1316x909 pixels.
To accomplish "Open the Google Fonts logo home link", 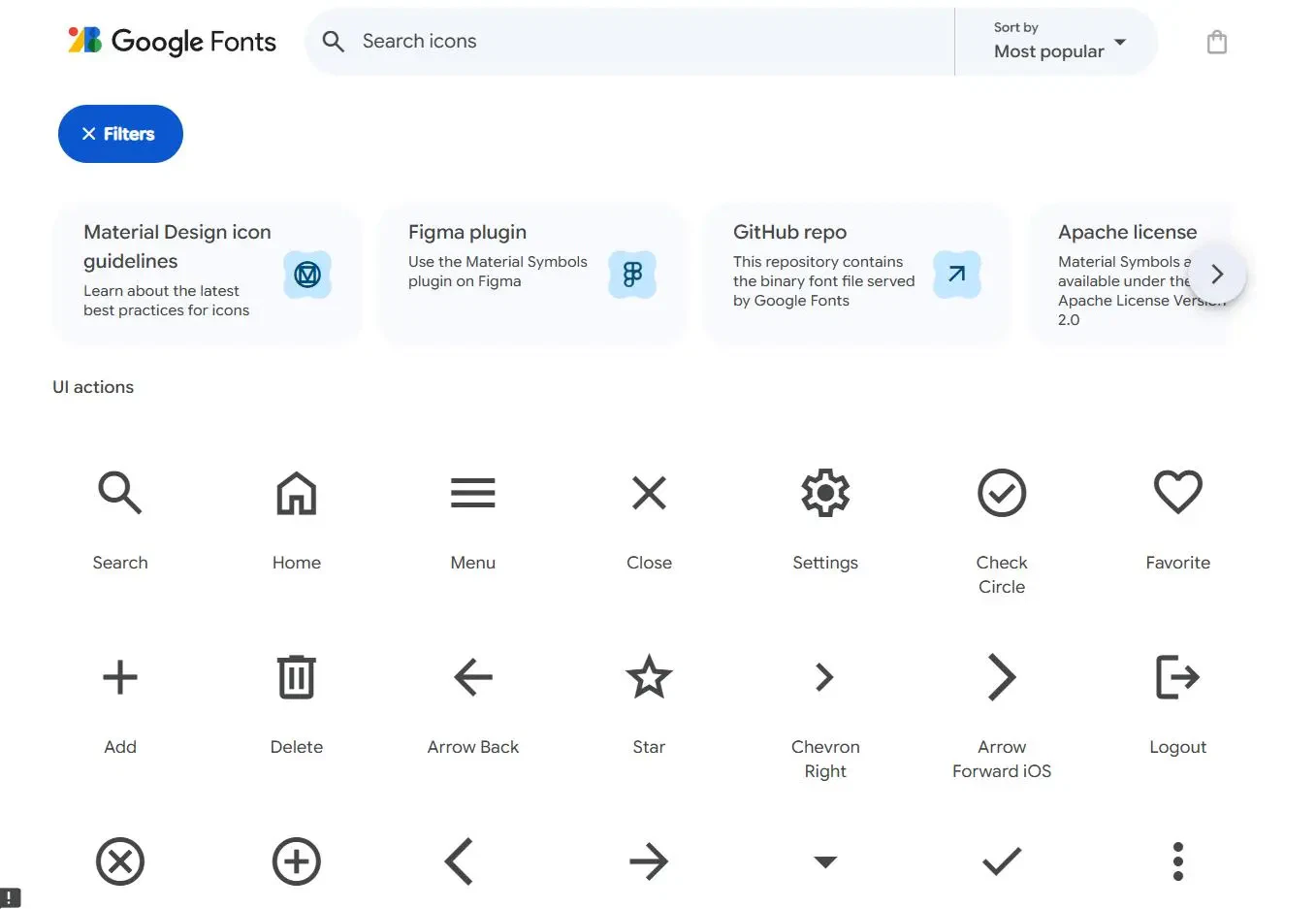I will point(171,41).
